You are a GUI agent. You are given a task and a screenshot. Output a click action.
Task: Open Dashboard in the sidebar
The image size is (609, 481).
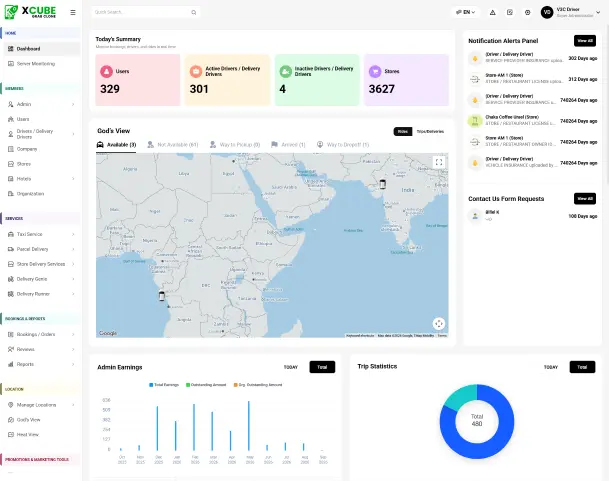click(x=42, y=49)
